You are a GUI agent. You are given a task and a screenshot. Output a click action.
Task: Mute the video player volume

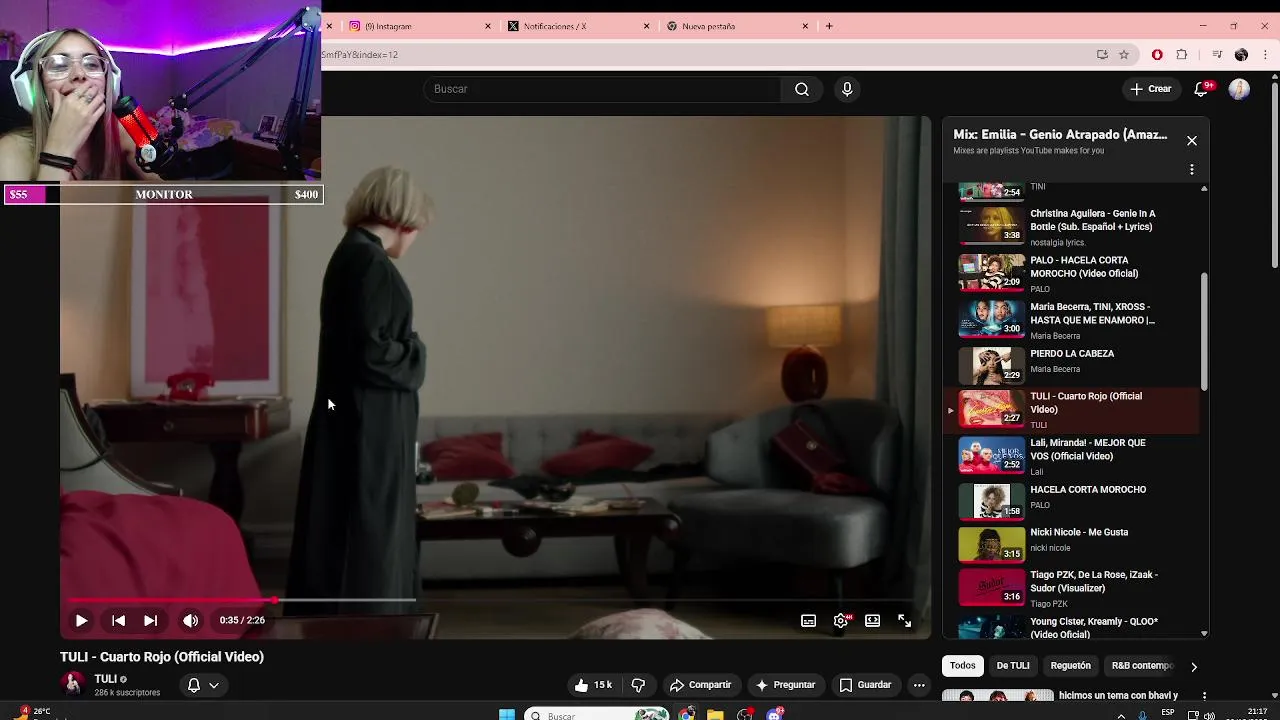pos(190,621)
